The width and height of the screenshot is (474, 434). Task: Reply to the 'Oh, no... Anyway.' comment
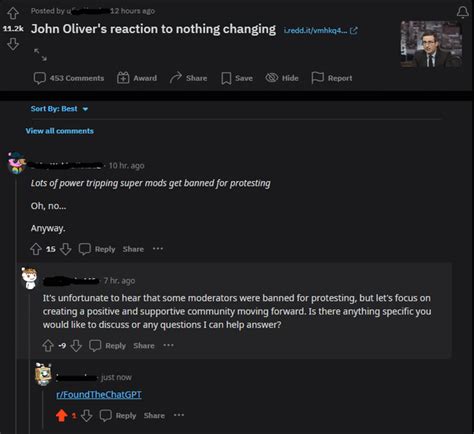pos(97,249)
